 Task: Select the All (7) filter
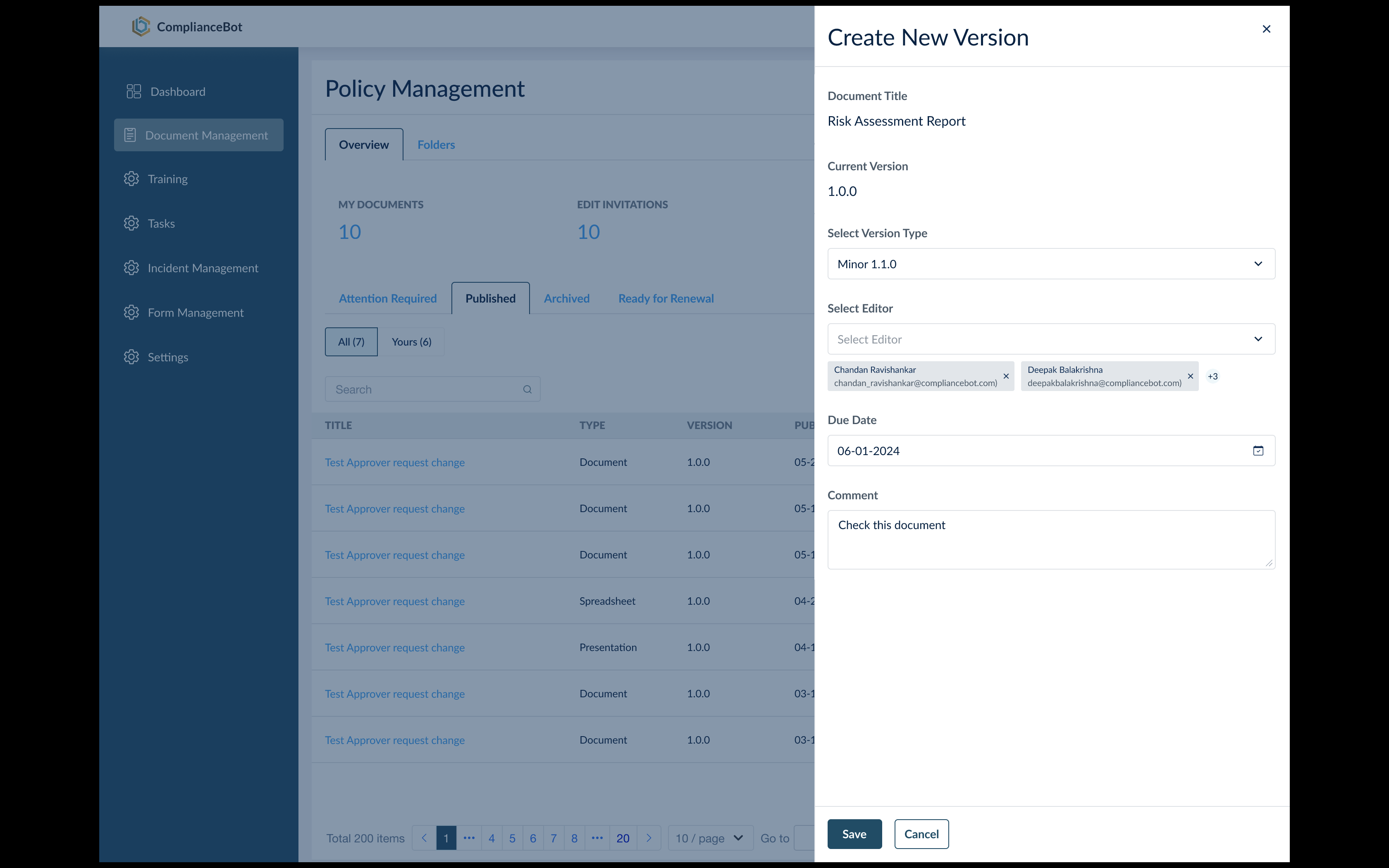(351, 341)
